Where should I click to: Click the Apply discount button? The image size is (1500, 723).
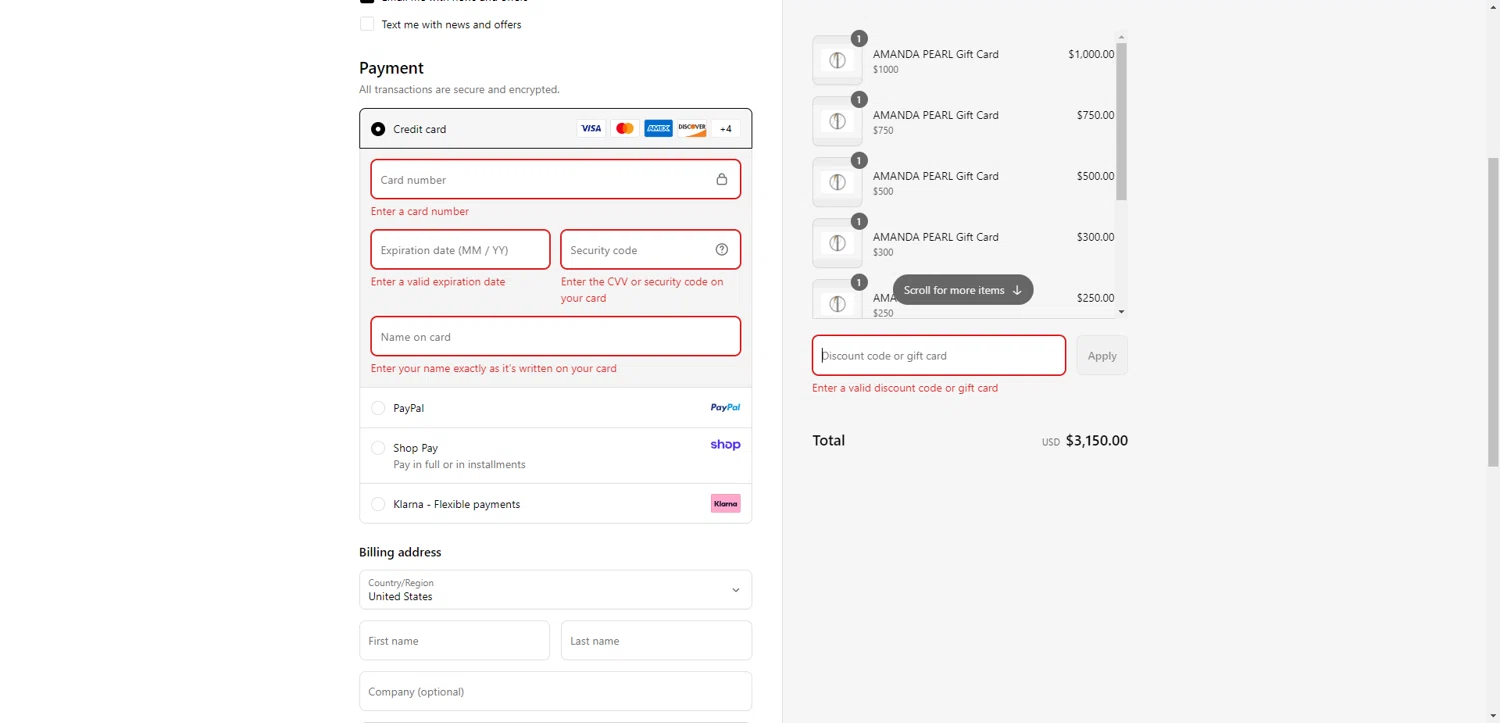(1101, 356)
